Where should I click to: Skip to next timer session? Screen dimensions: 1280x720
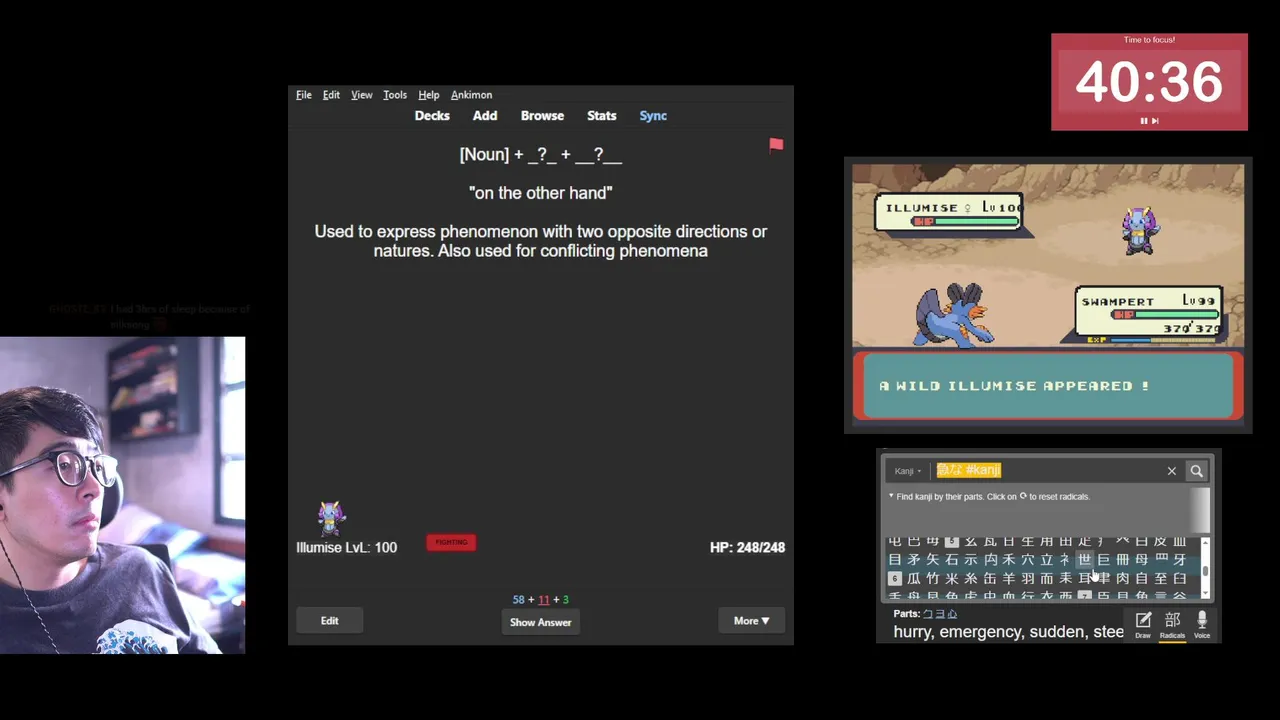tap(1155, 121)
